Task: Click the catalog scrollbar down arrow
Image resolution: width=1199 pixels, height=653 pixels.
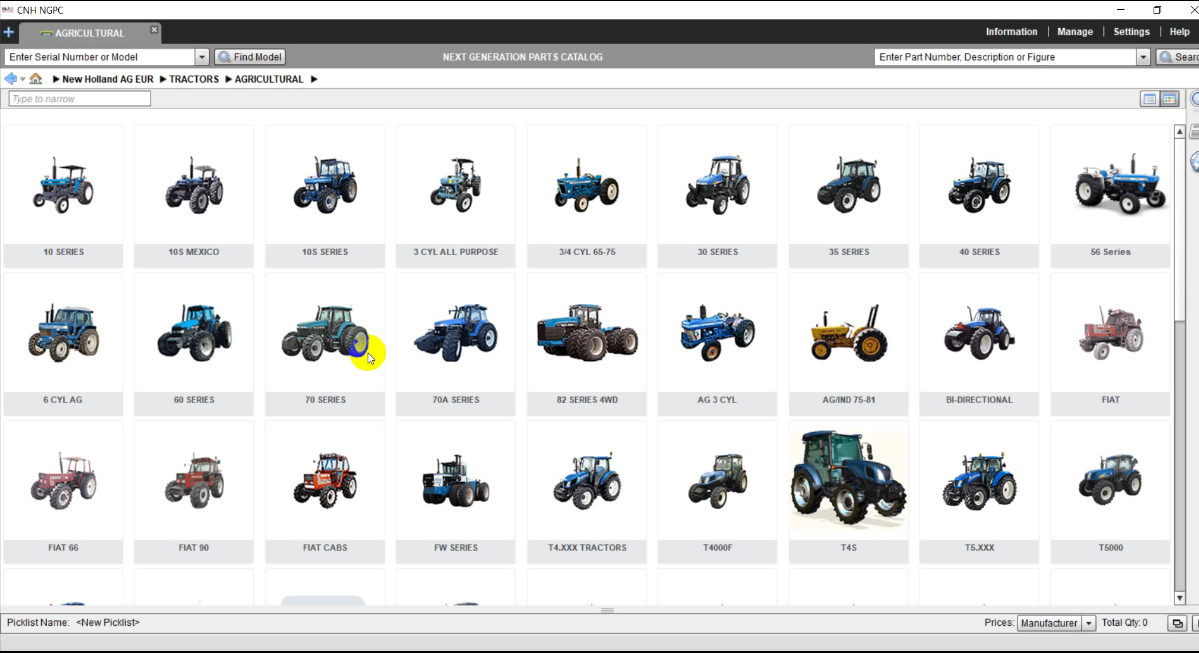Action: pyautogui.click(x=1179, y=598)
